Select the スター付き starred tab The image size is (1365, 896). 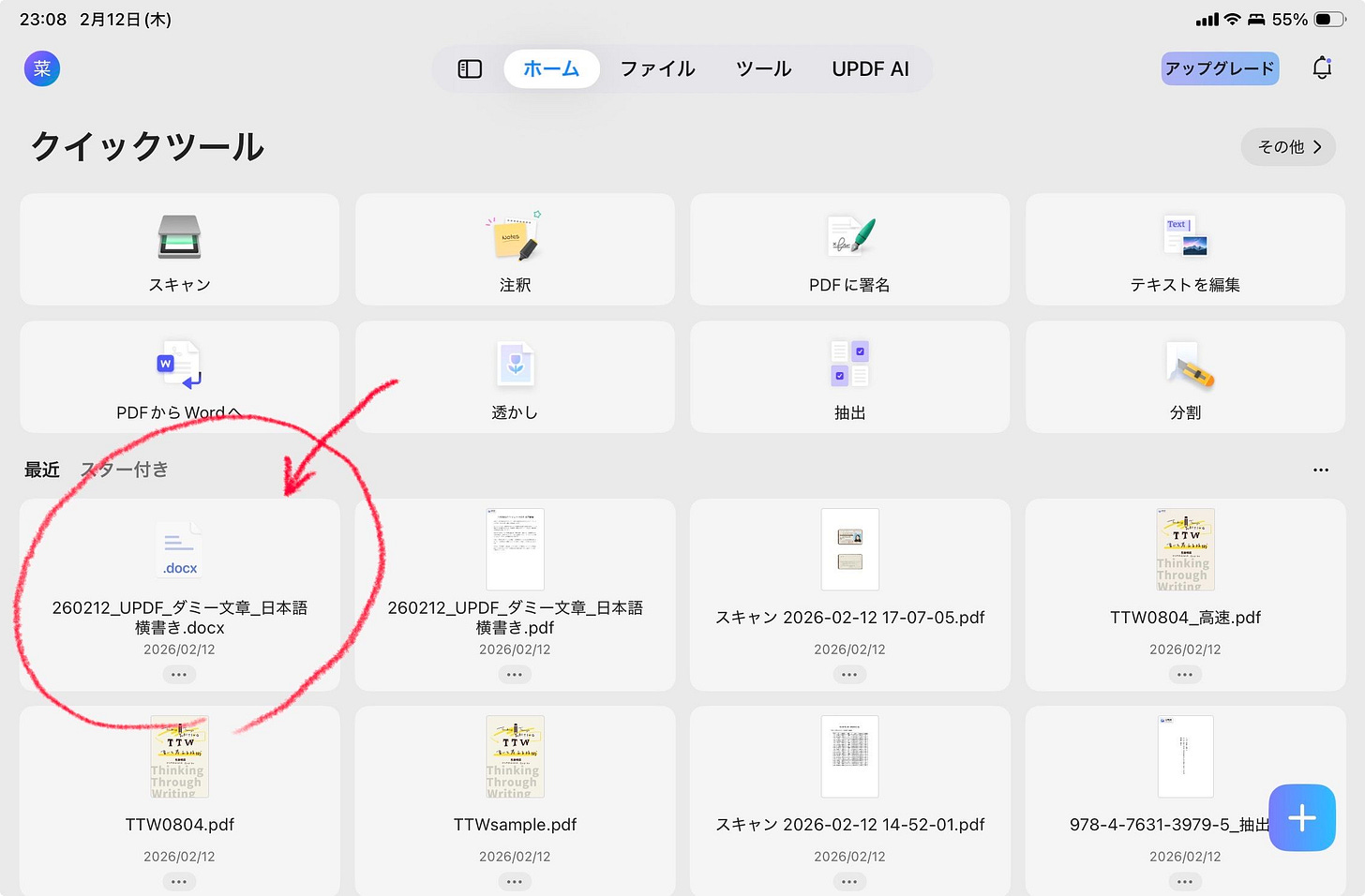pos(125,470)
